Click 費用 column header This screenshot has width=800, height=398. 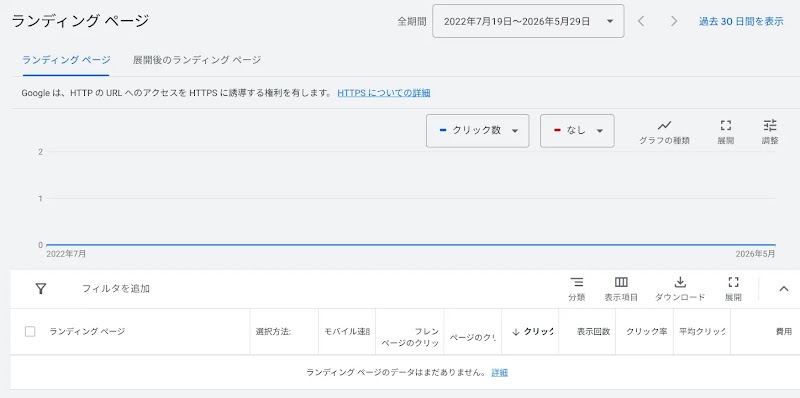784,332
